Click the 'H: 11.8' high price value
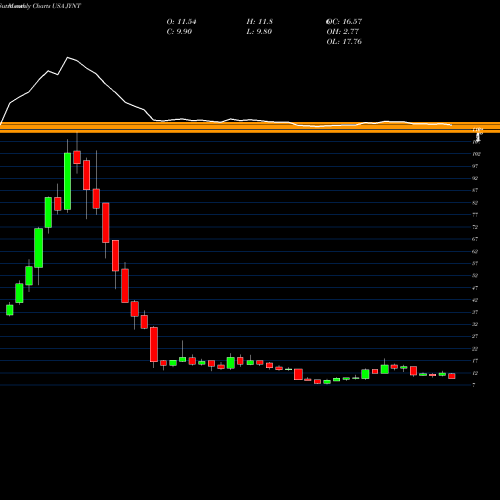This screenshot has width=500, height=500. coord(260,22)
